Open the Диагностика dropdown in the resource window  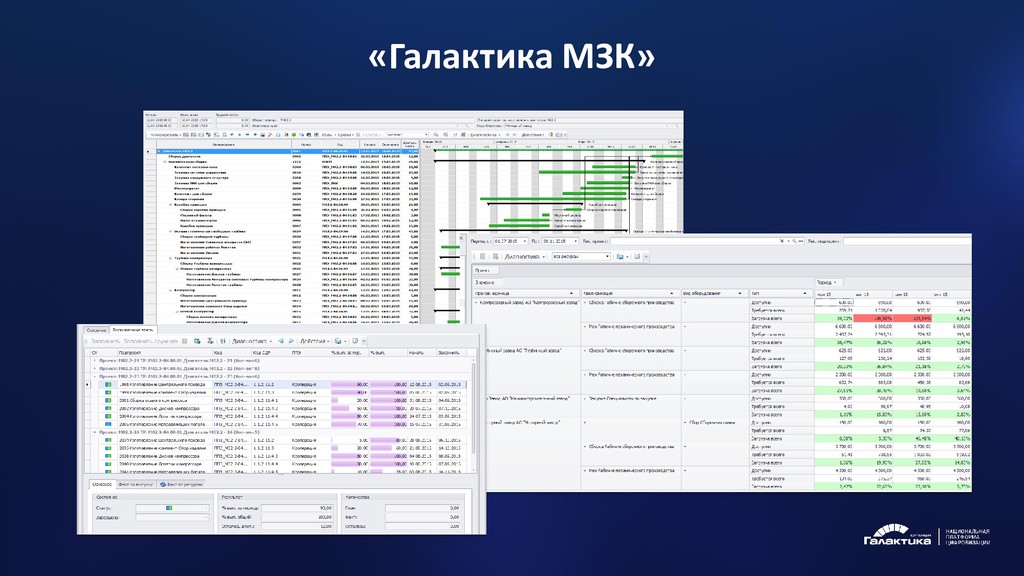[524, 257]
